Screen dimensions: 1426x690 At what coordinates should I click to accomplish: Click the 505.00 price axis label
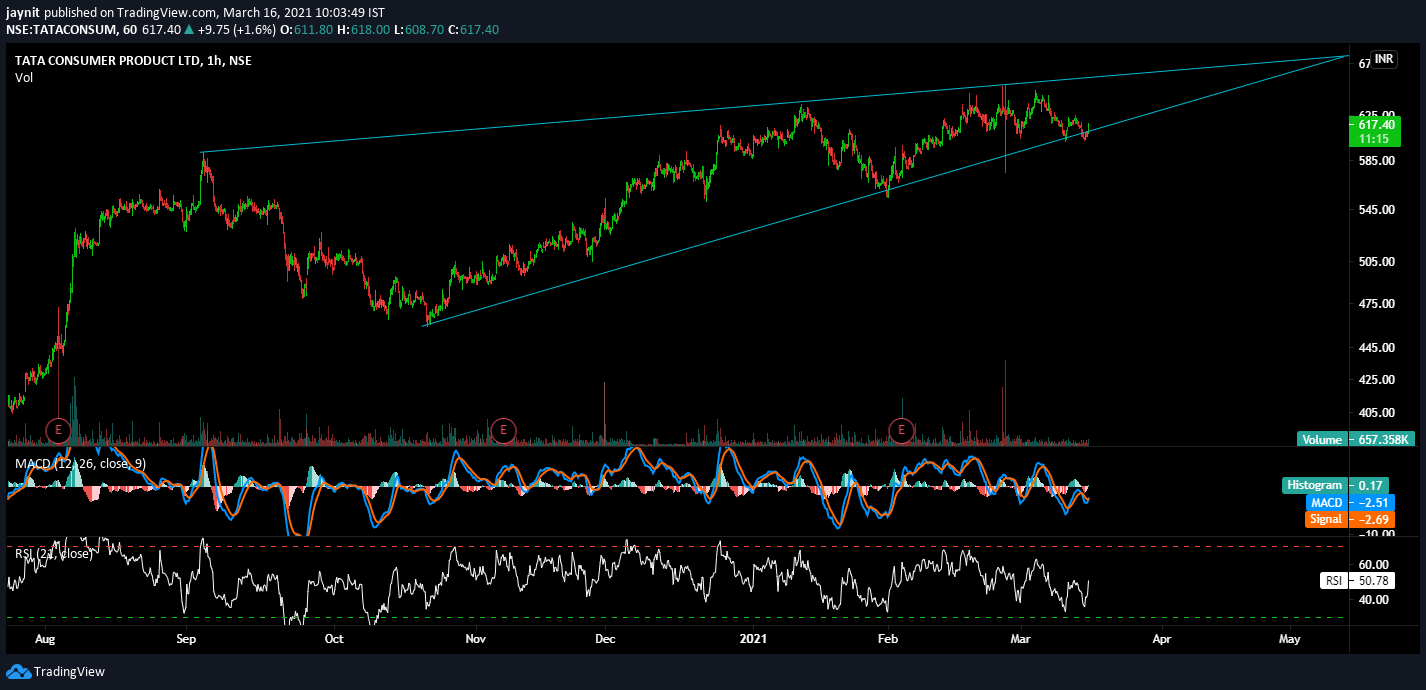point(1376,262)
